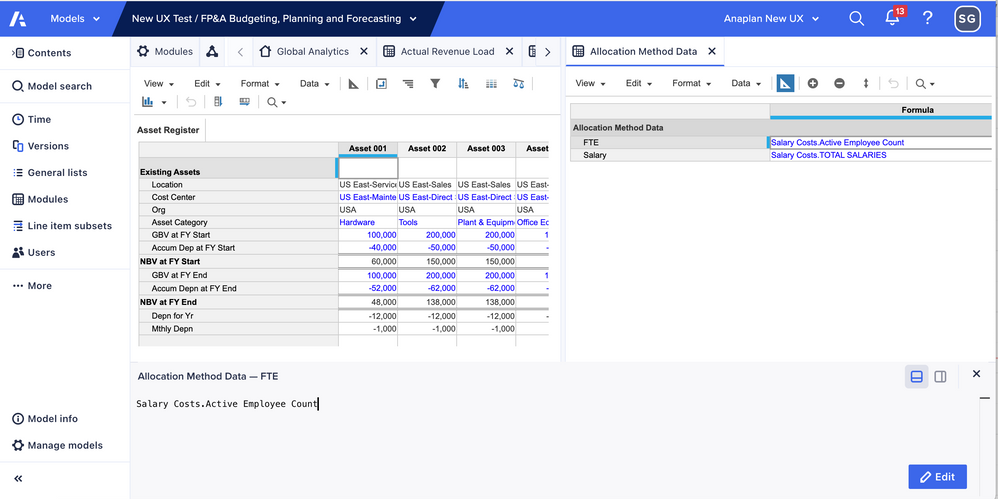Click next tabs chevron arrow
The width and height of the screenshot is (998, 499).
(547, 52)
